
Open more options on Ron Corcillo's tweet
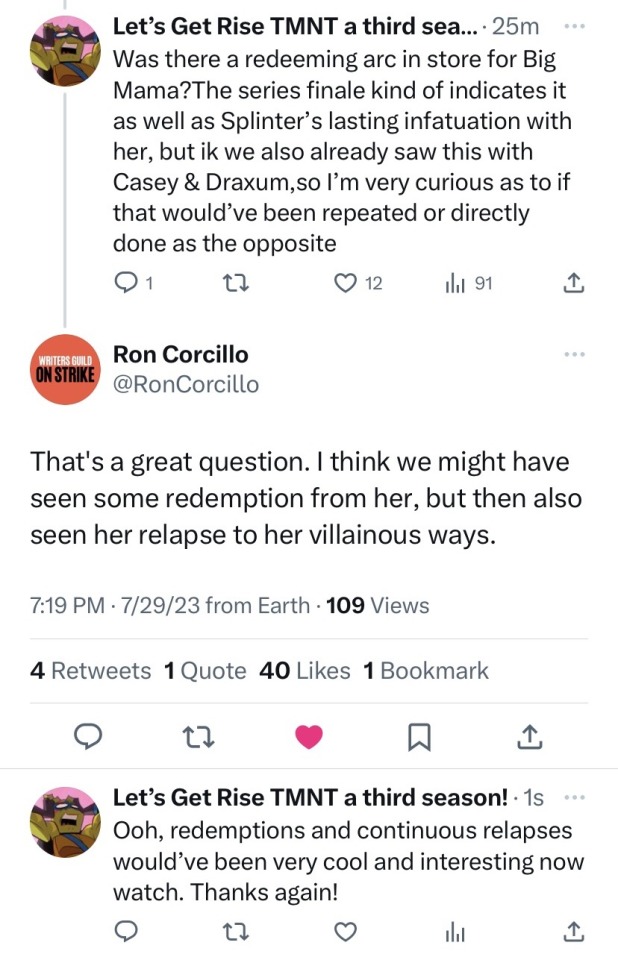pyautogui.click(x=573, y=355)
